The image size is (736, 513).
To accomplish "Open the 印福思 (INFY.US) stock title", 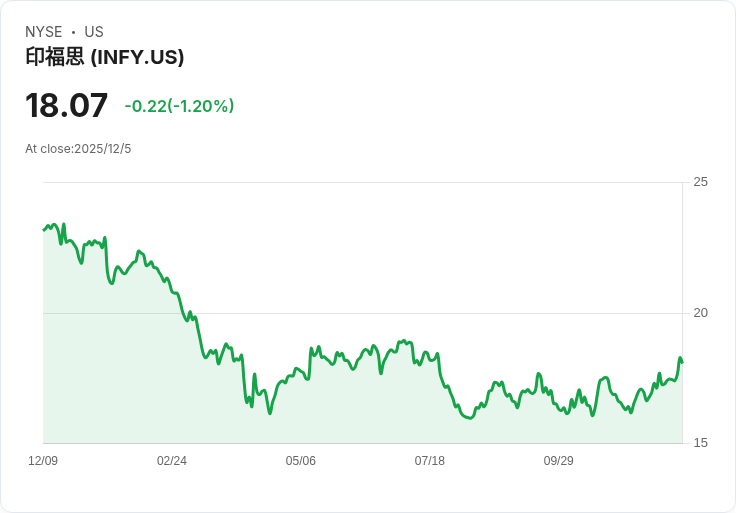I will (x=105, y=58).
